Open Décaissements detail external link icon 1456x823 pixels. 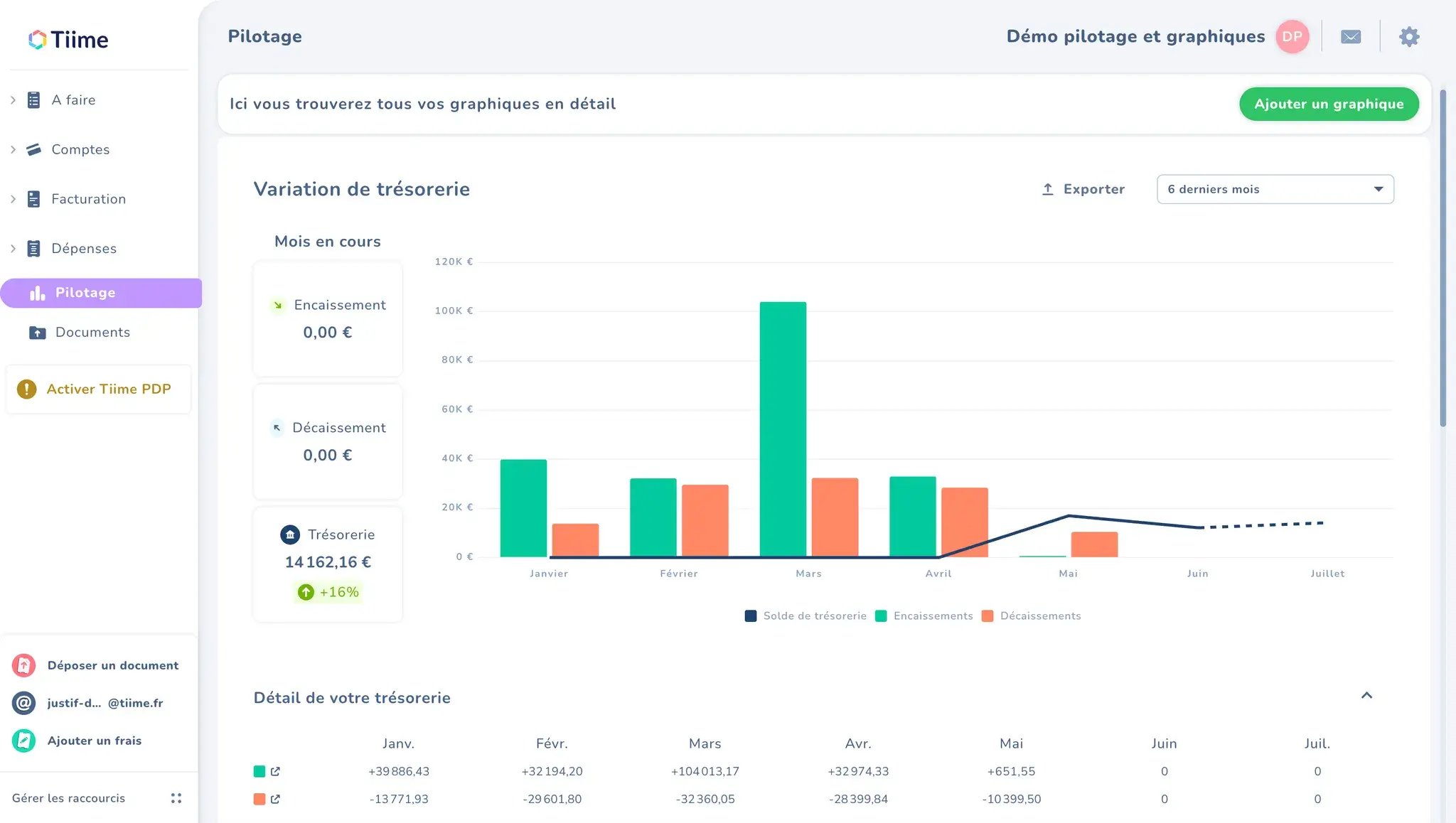tap(276, 799)
